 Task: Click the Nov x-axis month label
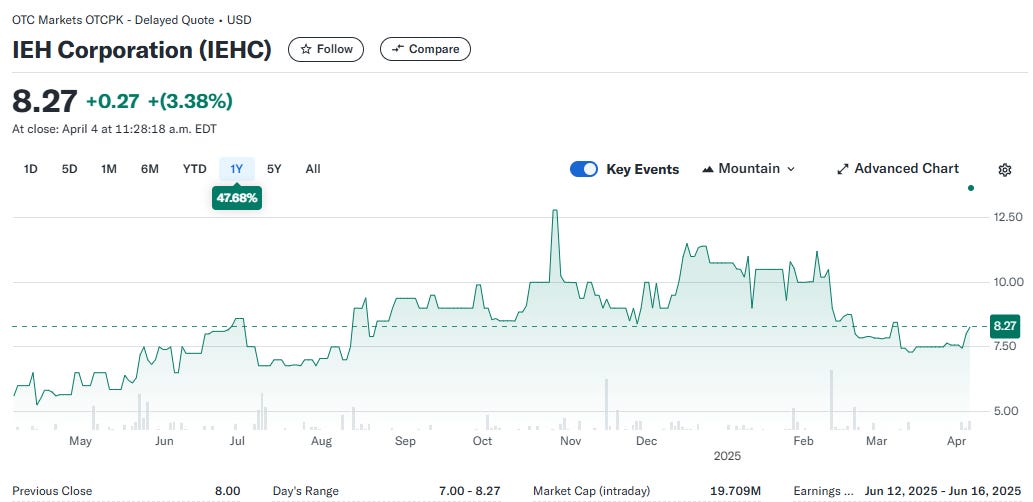point(571,441)
